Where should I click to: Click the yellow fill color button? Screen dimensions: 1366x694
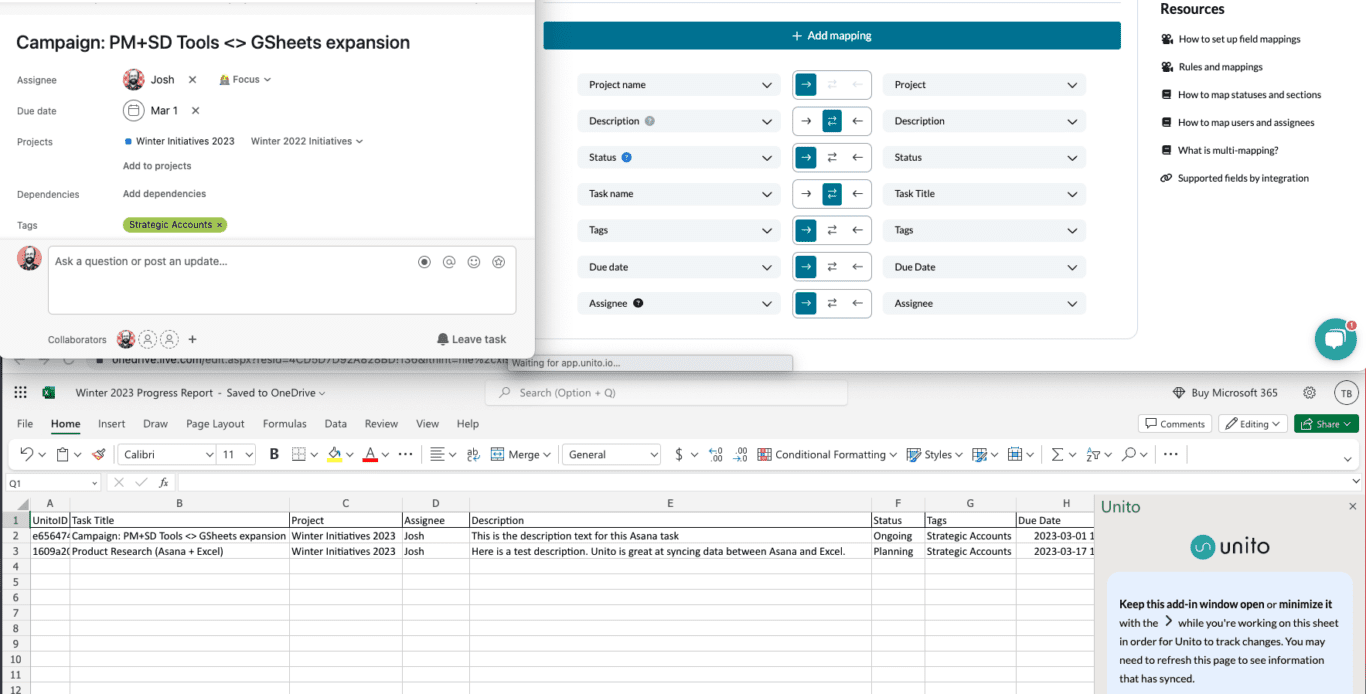pos(334,454)
